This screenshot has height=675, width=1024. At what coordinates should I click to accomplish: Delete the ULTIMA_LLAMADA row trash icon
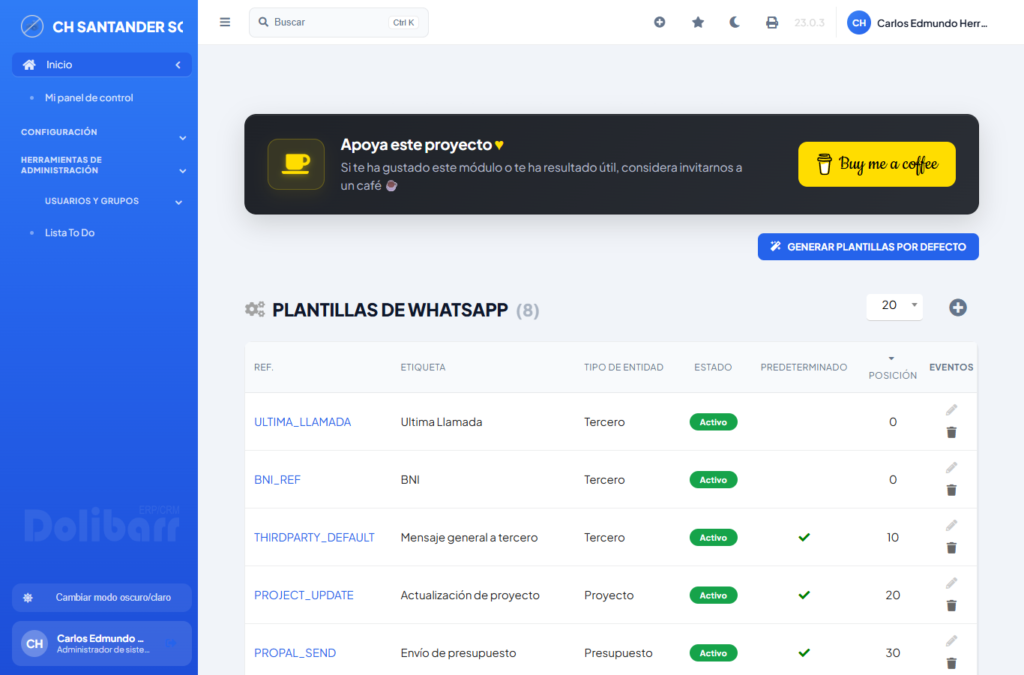[x=952, y=432]
